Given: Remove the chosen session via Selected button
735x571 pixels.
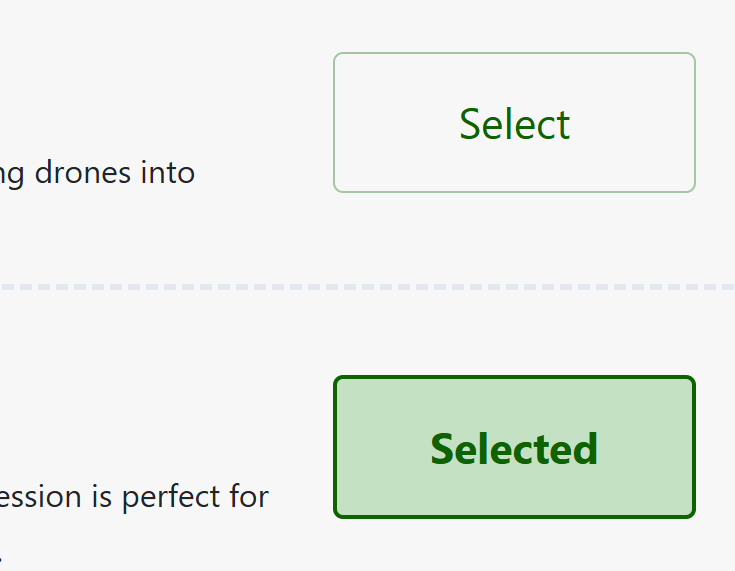Looking at the screenshot, I should tap(514, 448).
